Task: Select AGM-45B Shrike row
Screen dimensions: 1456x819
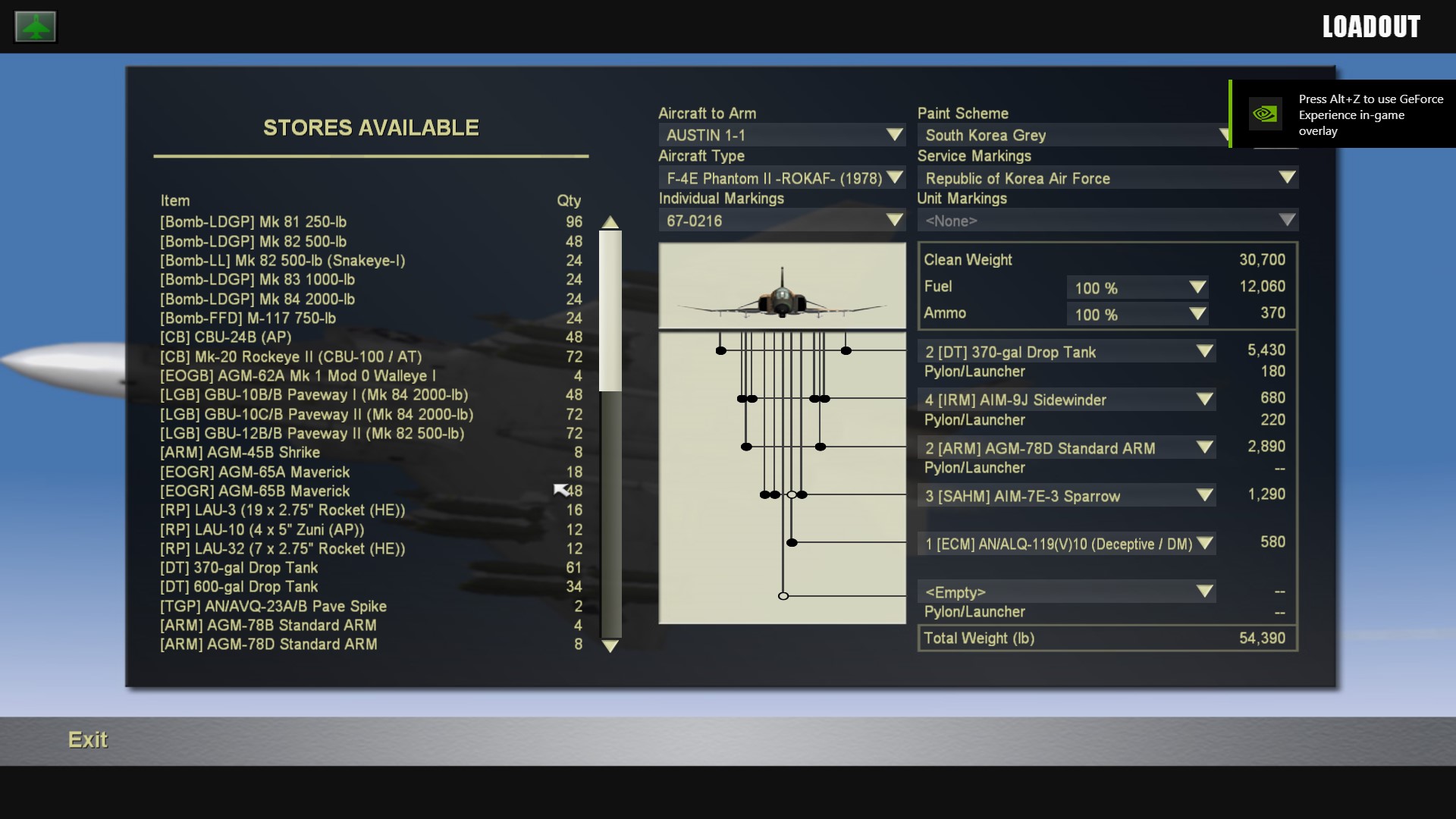Action: pos(372,453)
